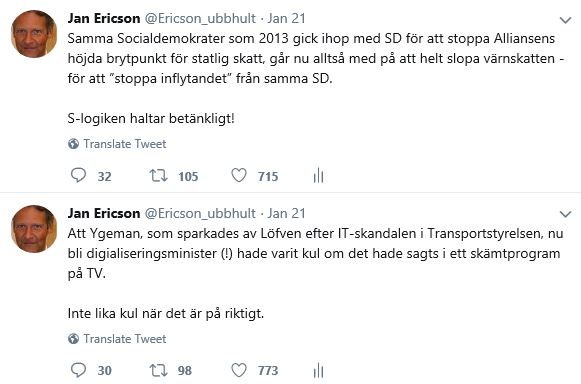Click globe icon beside first Translate Tweet
Screen dimensions: 581x384
(73, 144)
